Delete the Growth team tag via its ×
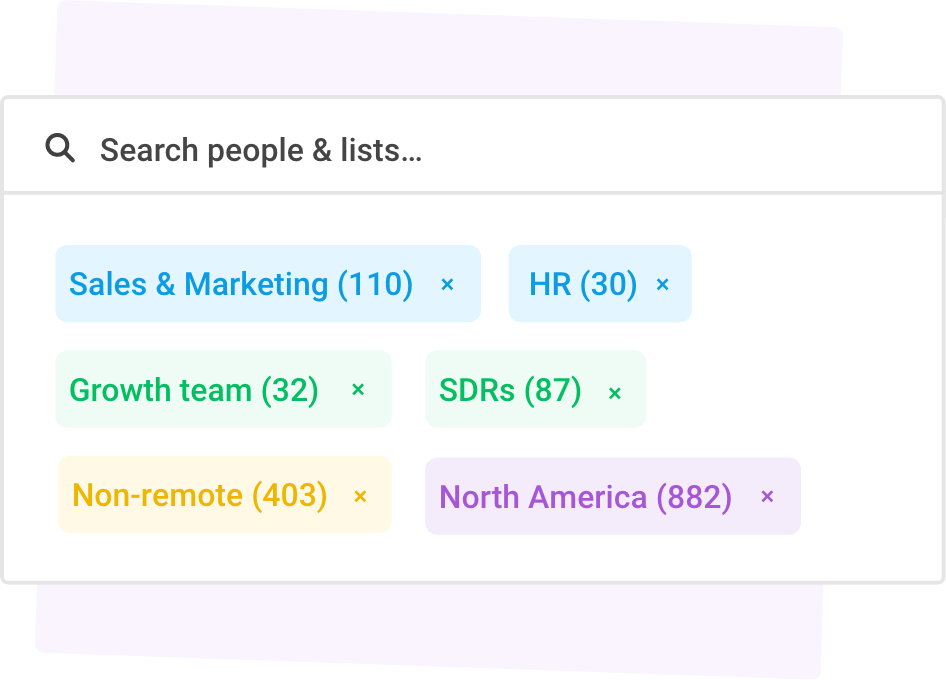946x680 pixels. [358, 390]
